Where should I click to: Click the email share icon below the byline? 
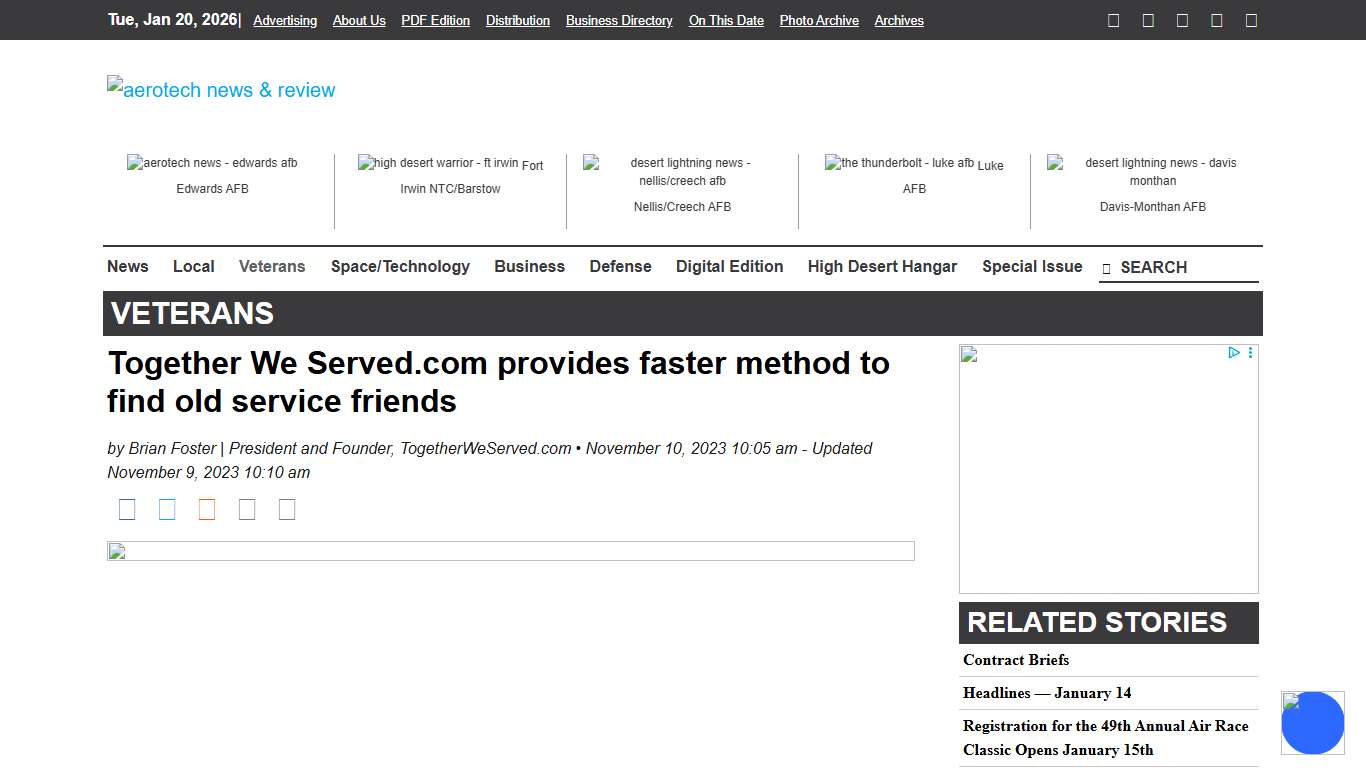click(247, 509)
